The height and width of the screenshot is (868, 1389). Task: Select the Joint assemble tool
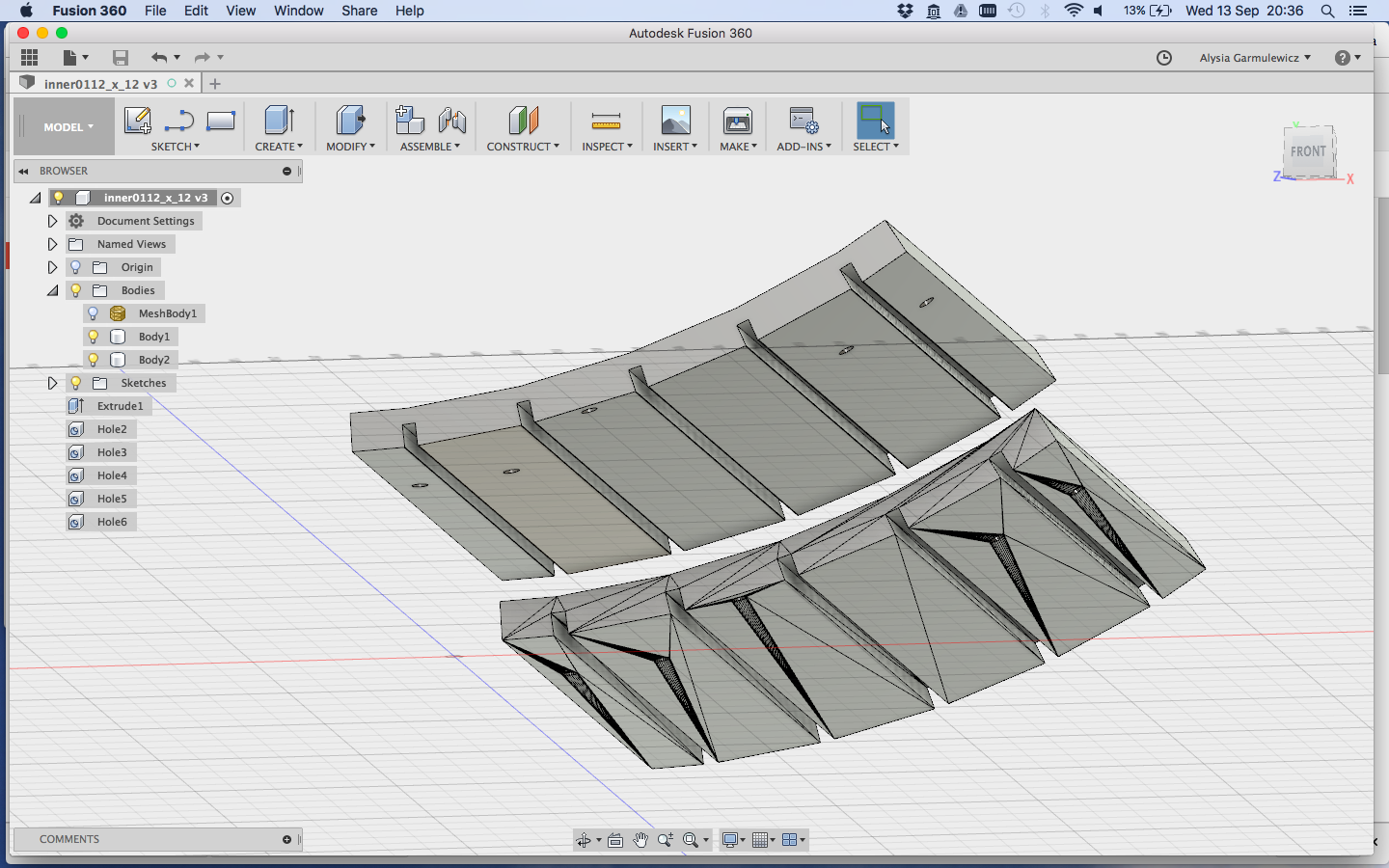tap(451, 121)
